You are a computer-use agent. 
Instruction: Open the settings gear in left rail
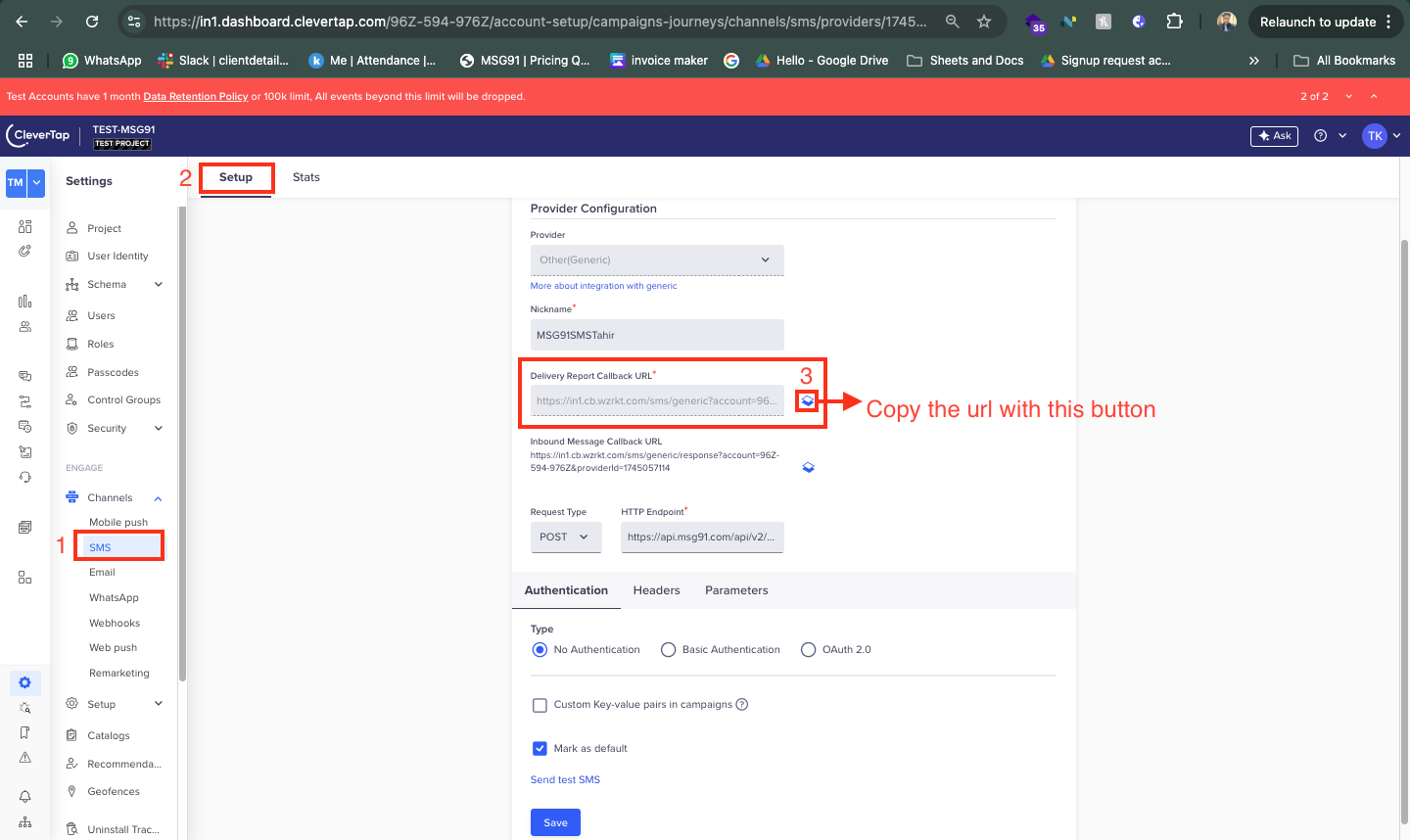click(x=25, y=682)
